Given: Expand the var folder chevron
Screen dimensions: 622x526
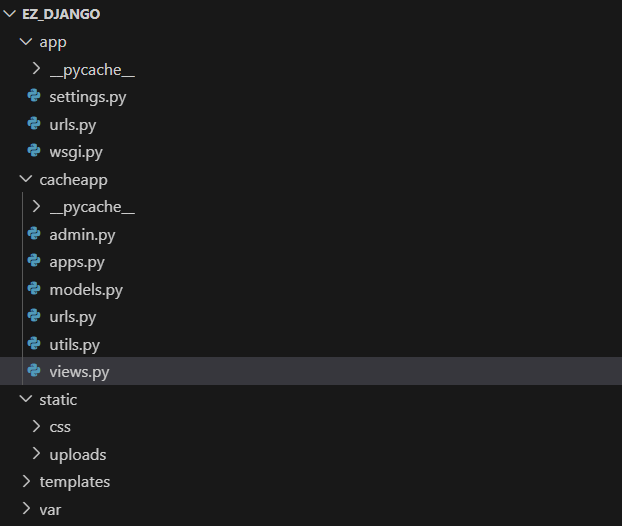Looking at the screenshot, I should point(26,509).
